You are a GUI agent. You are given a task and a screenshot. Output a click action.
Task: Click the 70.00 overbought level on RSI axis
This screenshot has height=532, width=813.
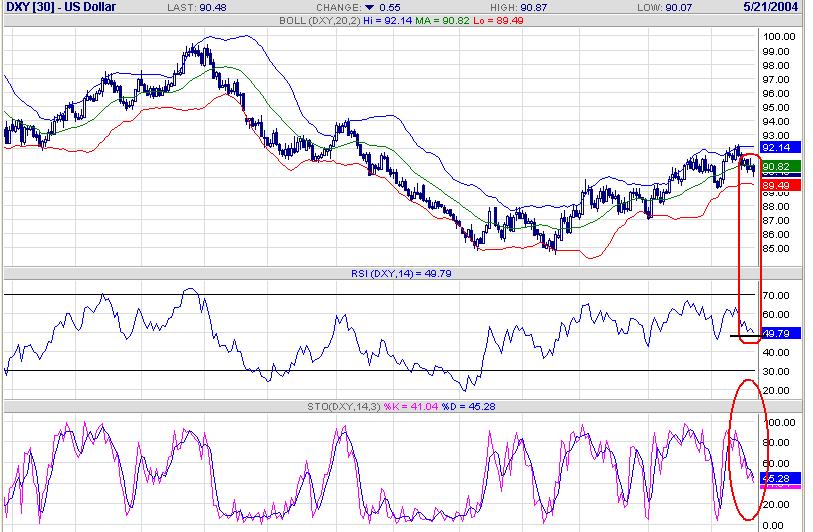(776, 296)
